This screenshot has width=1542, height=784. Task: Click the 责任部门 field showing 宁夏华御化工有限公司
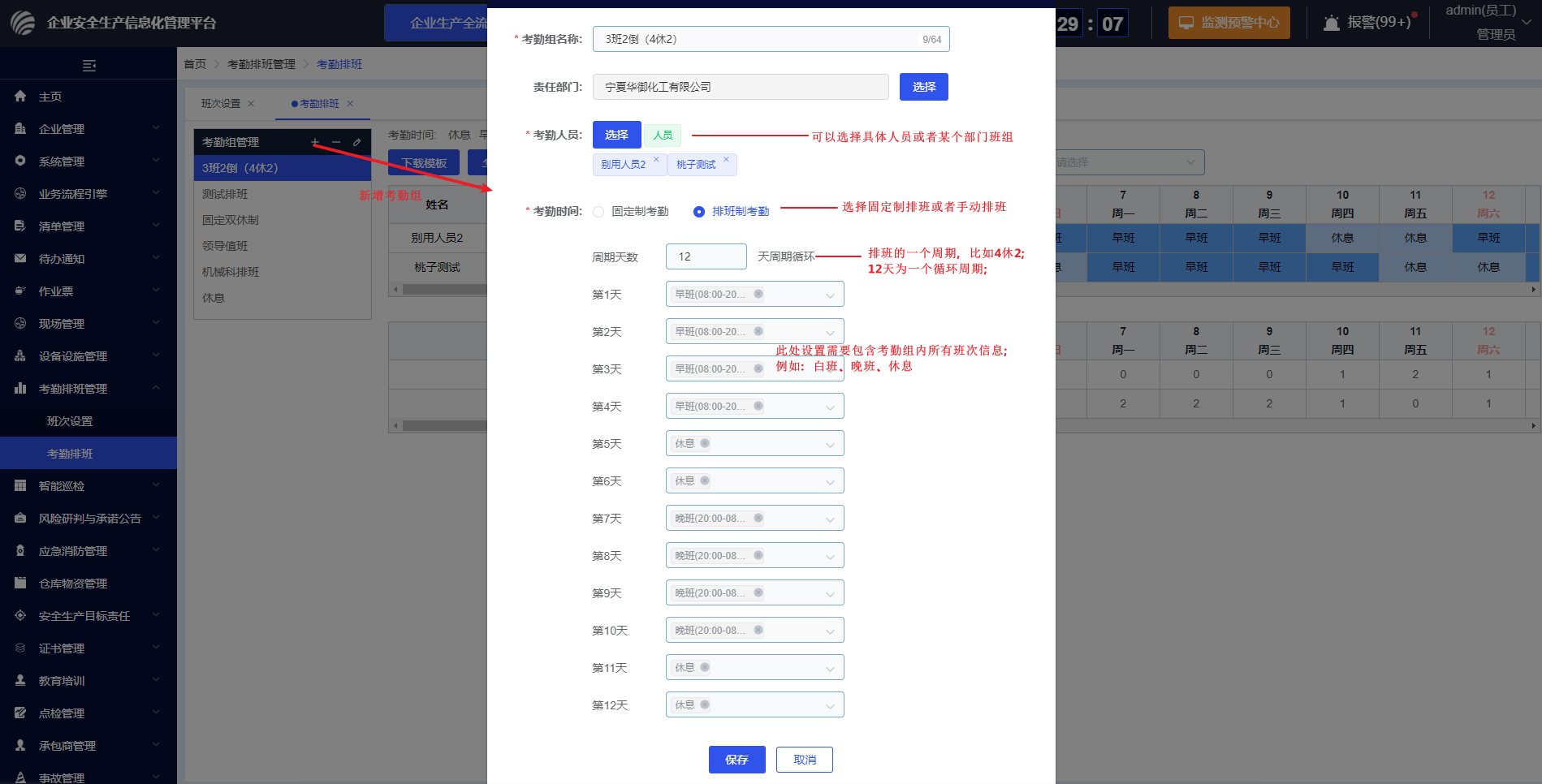pyautogui.click(x=741, y=87)
